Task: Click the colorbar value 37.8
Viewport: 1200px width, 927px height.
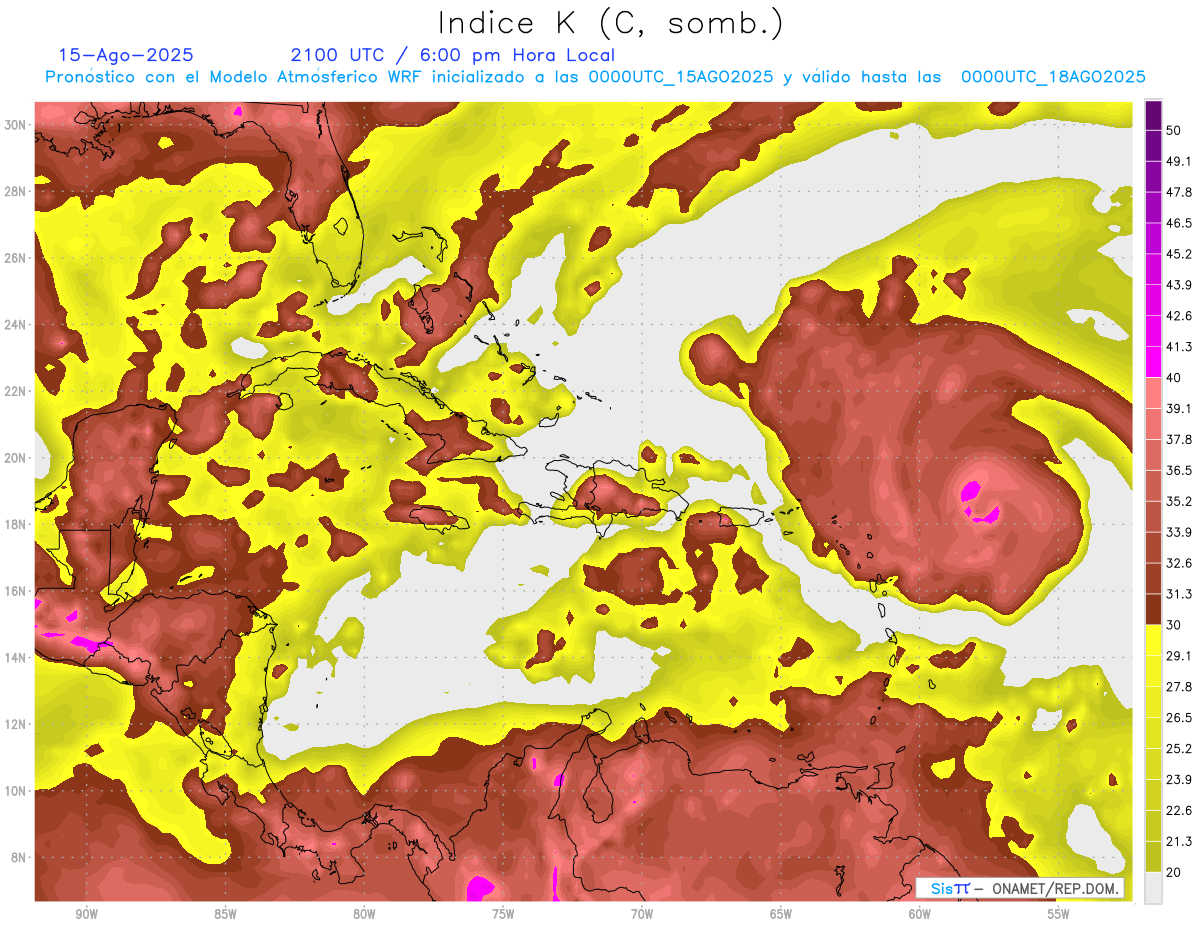Action: pyautogui.click(x=1179, y=440)
